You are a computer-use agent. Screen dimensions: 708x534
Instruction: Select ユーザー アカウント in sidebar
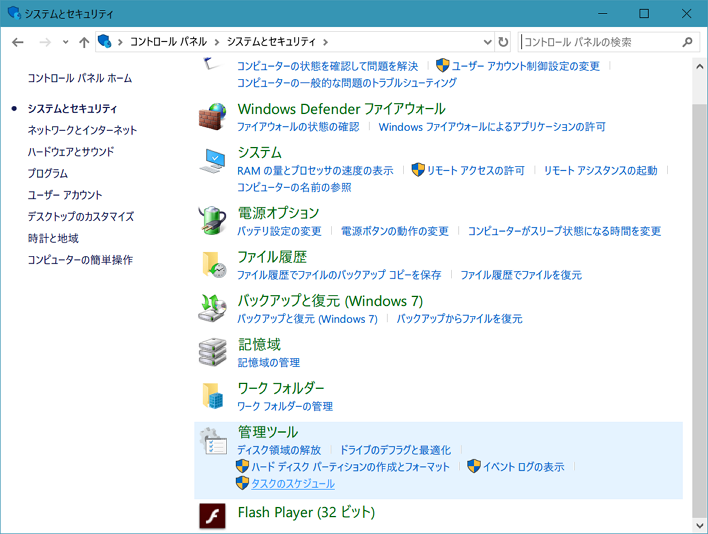65,195
